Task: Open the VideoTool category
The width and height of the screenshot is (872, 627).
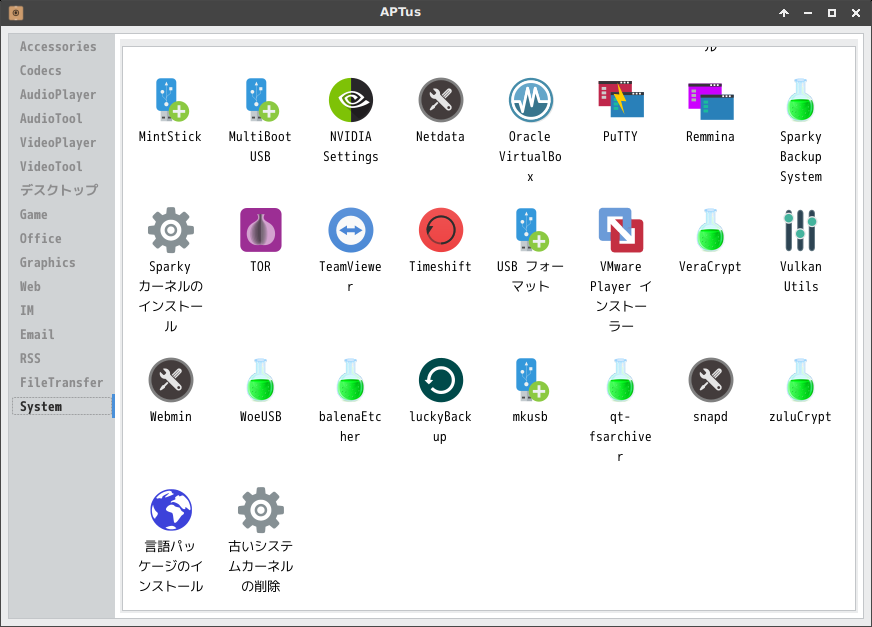Action: point(51,166)
